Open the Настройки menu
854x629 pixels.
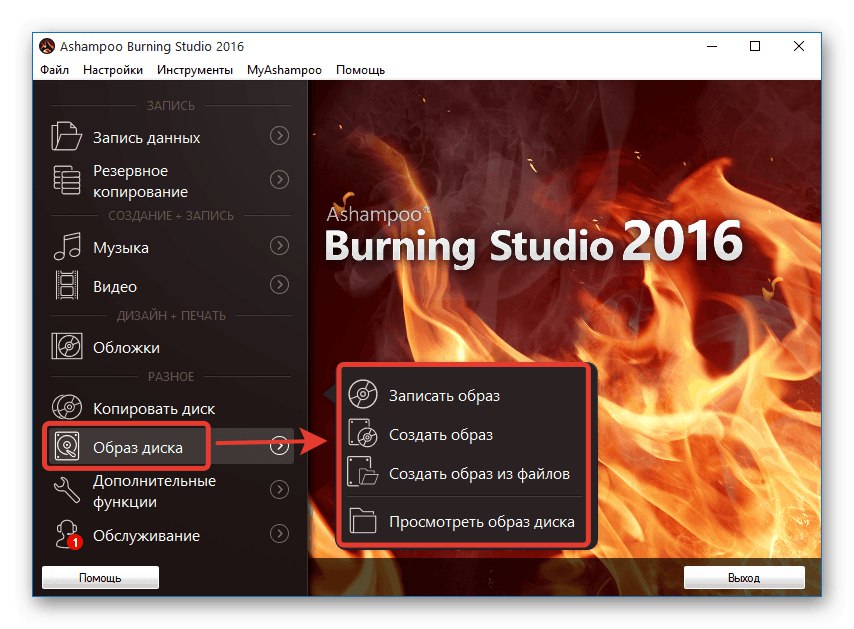pos(113,70)
